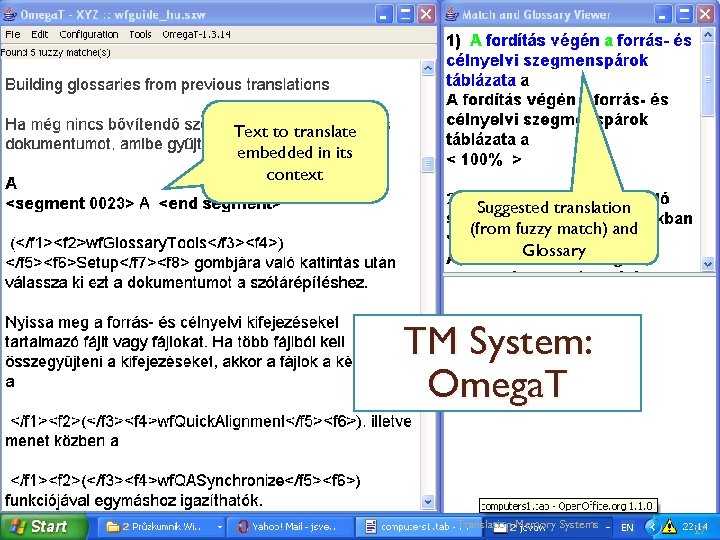Click scroll-down arrow in Match and Glossary Viewer
The width and height of the screenshot is (720, 540).
(x=708, y=264)
